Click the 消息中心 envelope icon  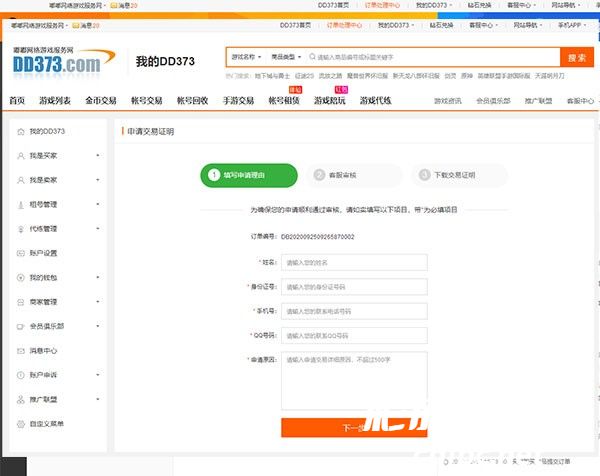(x=21, y=350)
